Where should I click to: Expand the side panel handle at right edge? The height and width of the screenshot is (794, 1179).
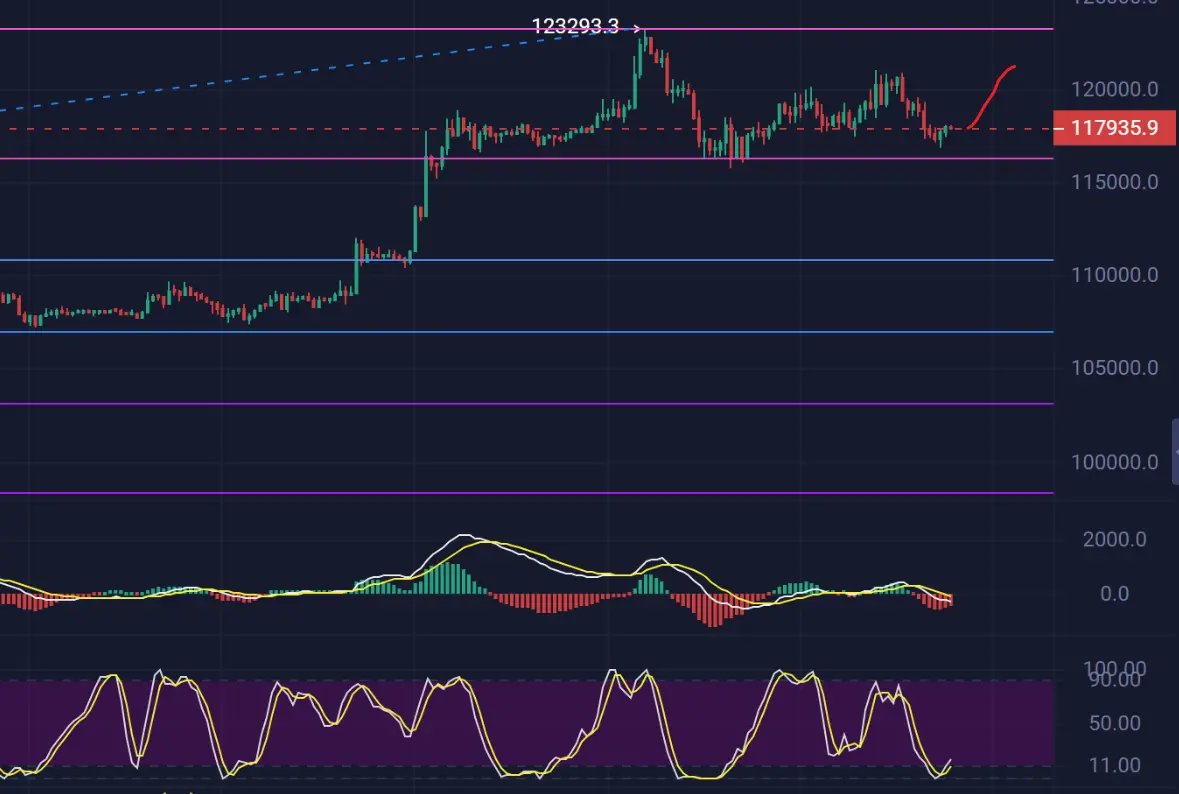[x=1175, y=452]
